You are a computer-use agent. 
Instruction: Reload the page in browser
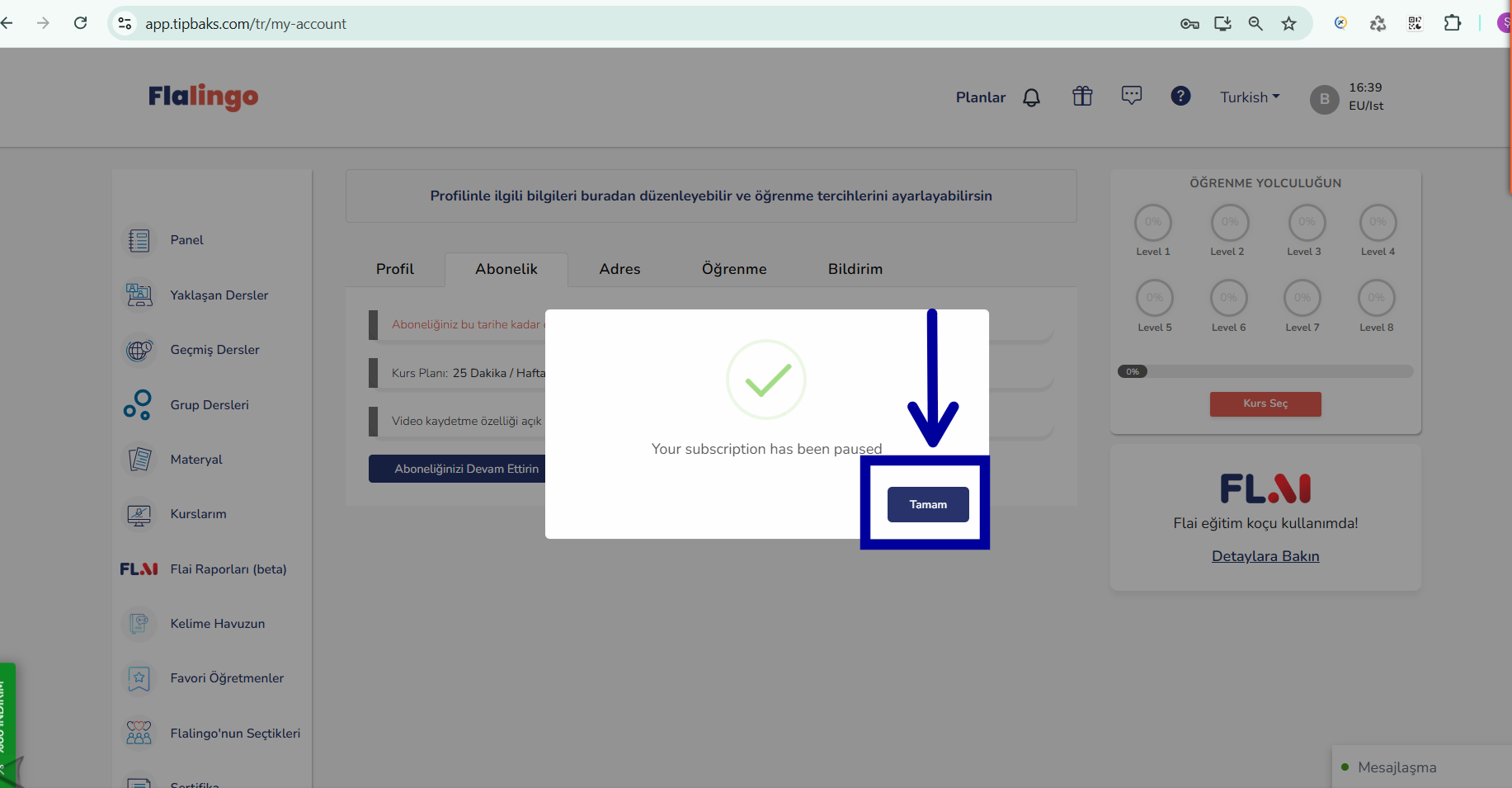[x=80, y=23]
